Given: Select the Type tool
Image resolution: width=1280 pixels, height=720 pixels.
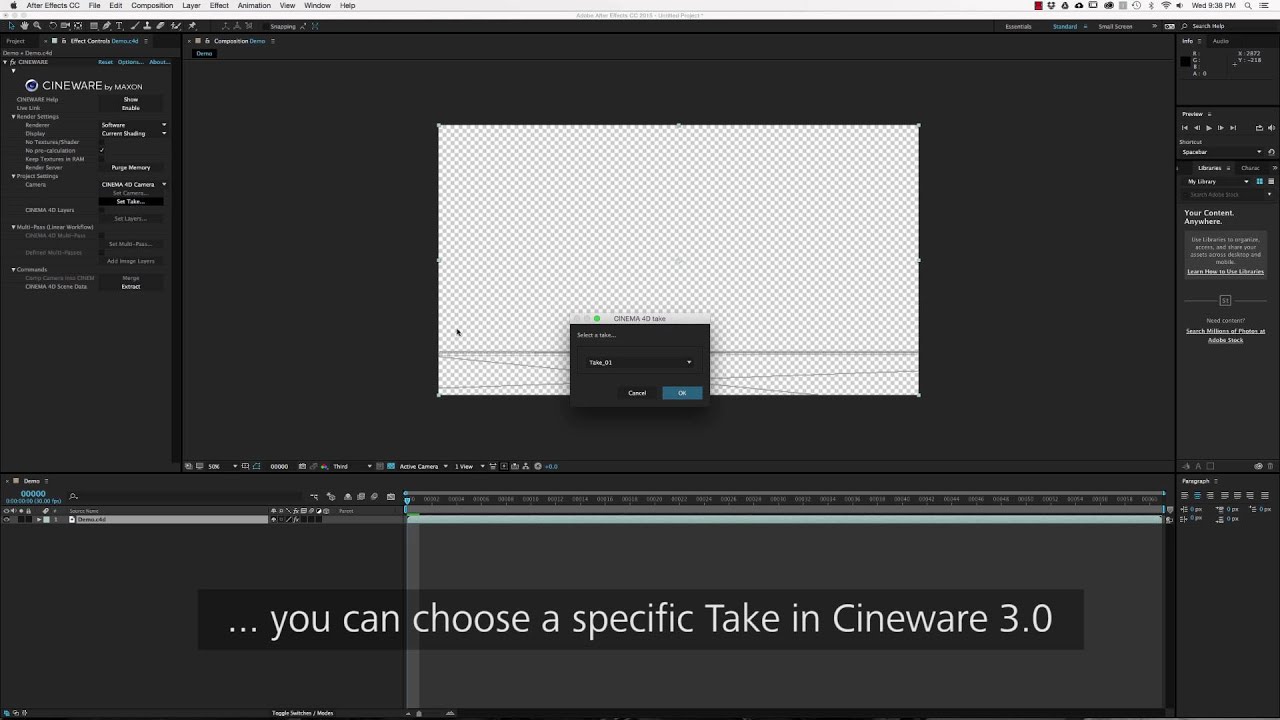Looking at the screenshot, I should click(x=119, y=26).
